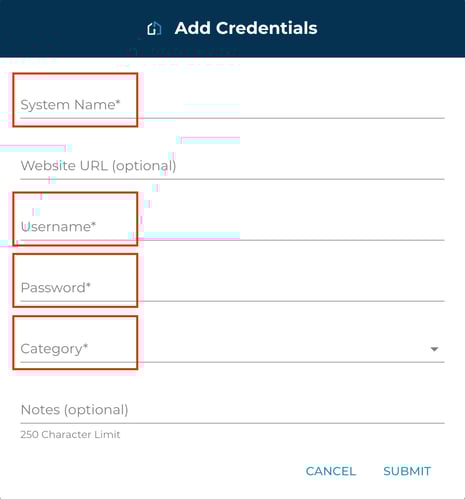The image size is (465, 499).
Task: Submit the credentials form
Action: (407, 471)
